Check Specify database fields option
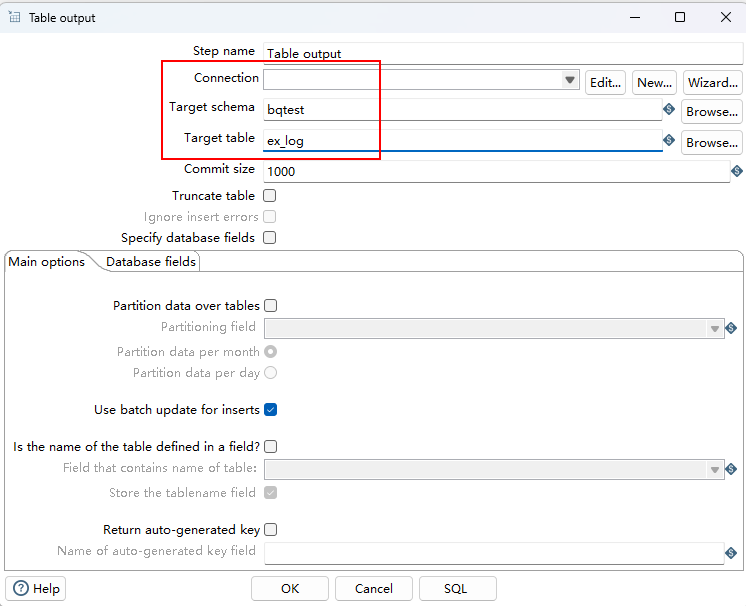Image resolution: width=746 pixels, height=606 pixels. tap(270, 237)
